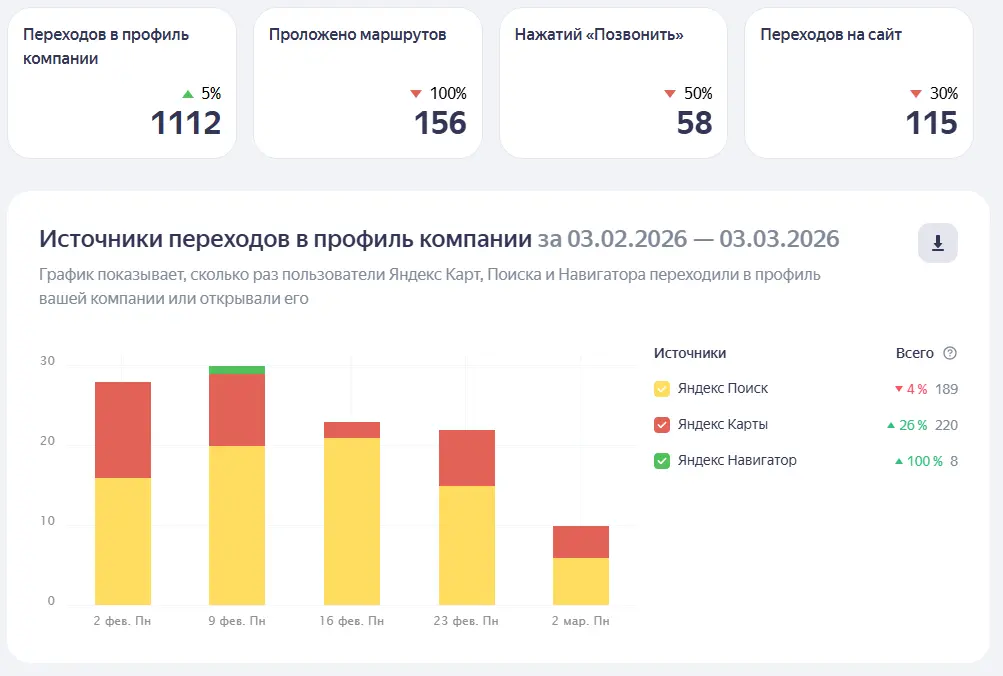Click the red down arrow near 30%
This screenshot has height=676, width=1003.
click(915, 94)
